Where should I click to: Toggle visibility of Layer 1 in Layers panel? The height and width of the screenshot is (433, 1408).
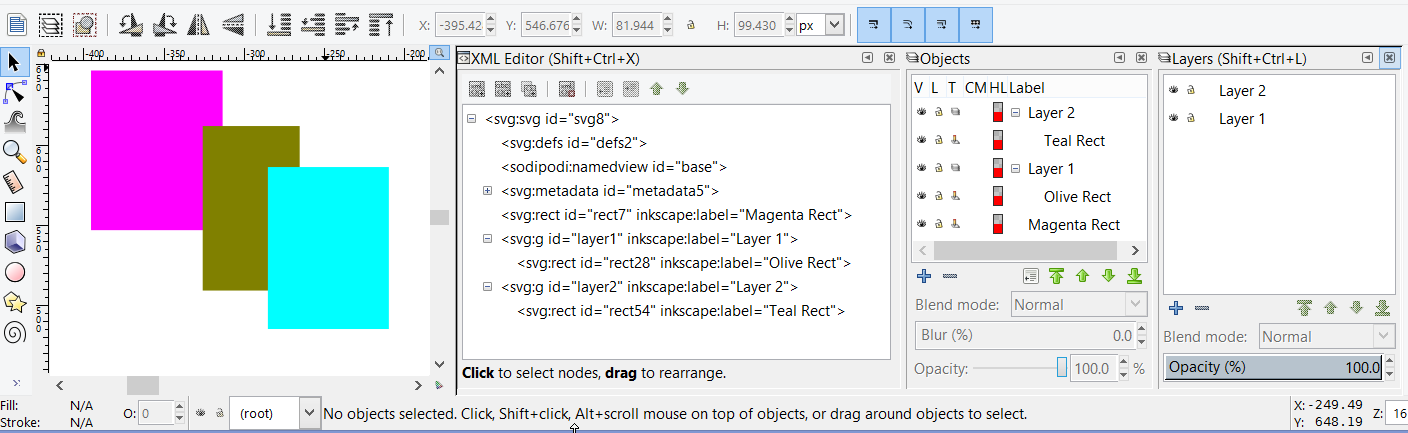coord(1173,119)
